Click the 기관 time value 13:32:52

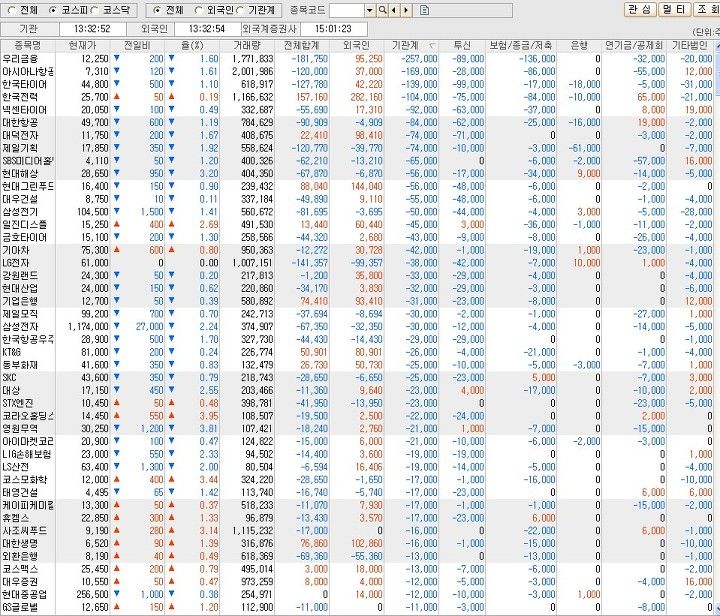point(92,29)
